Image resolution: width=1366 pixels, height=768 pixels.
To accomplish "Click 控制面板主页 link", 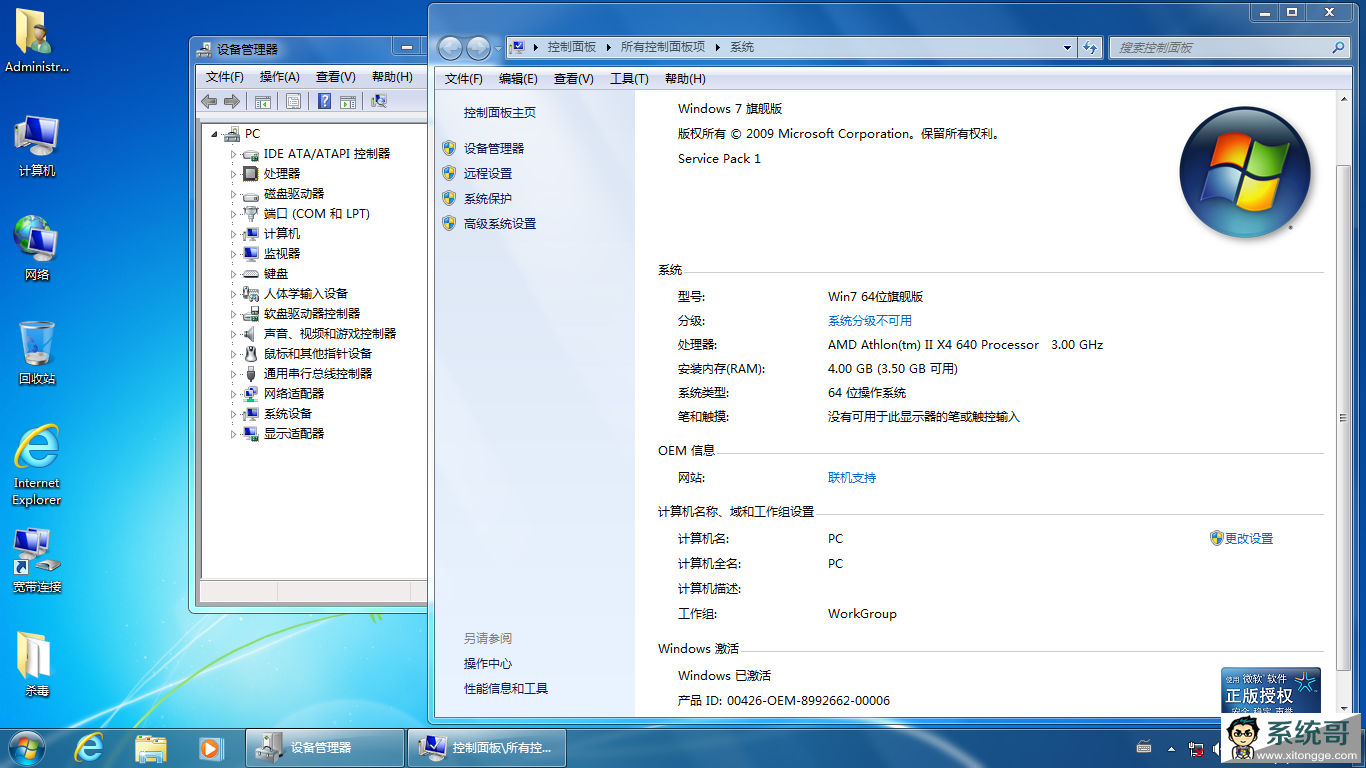I will (x=500, y=113).
